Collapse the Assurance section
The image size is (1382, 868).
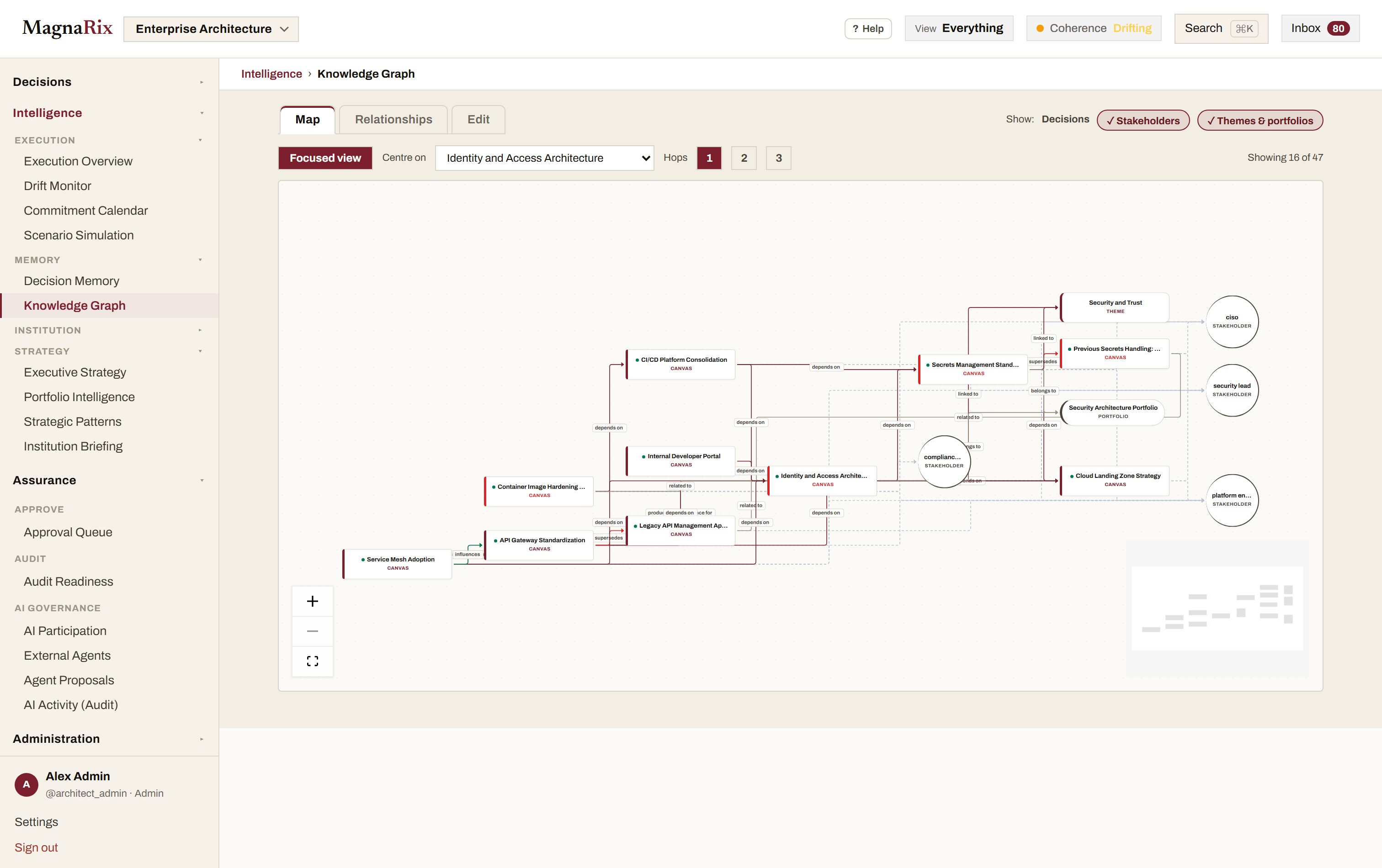click(x=109, y=480)
